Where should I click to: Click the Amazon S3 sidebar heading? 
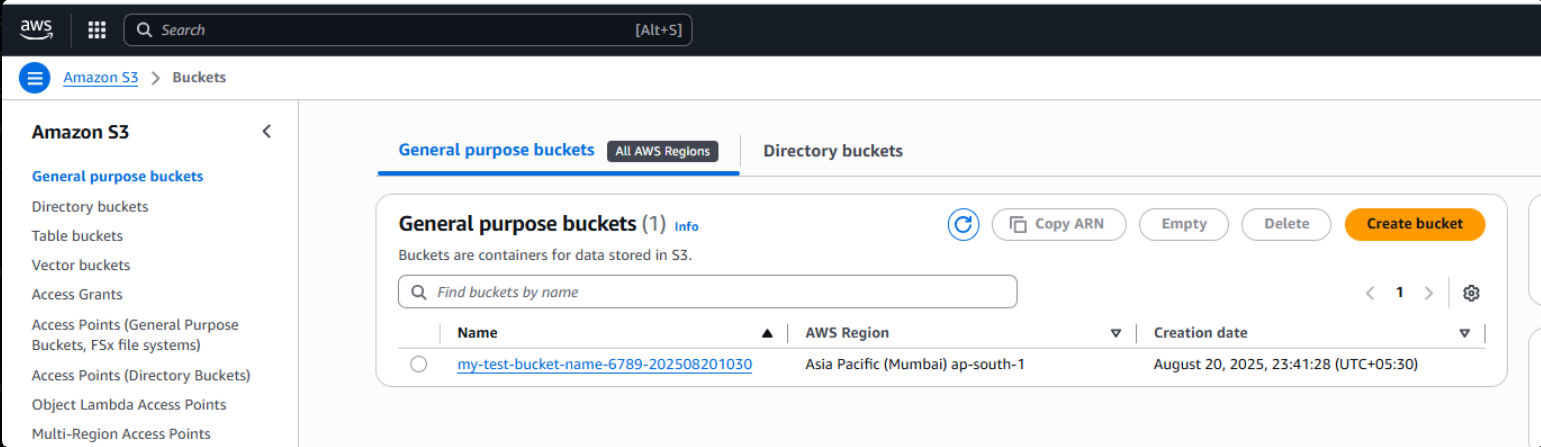tap(80, 132)
